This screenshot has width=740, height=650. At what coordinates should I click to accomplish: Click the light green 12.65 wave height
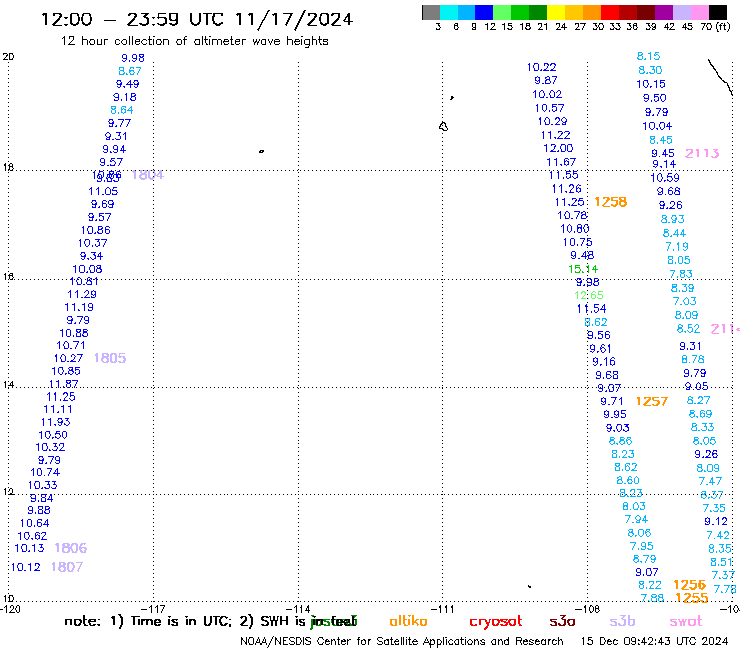pos(589,295)
